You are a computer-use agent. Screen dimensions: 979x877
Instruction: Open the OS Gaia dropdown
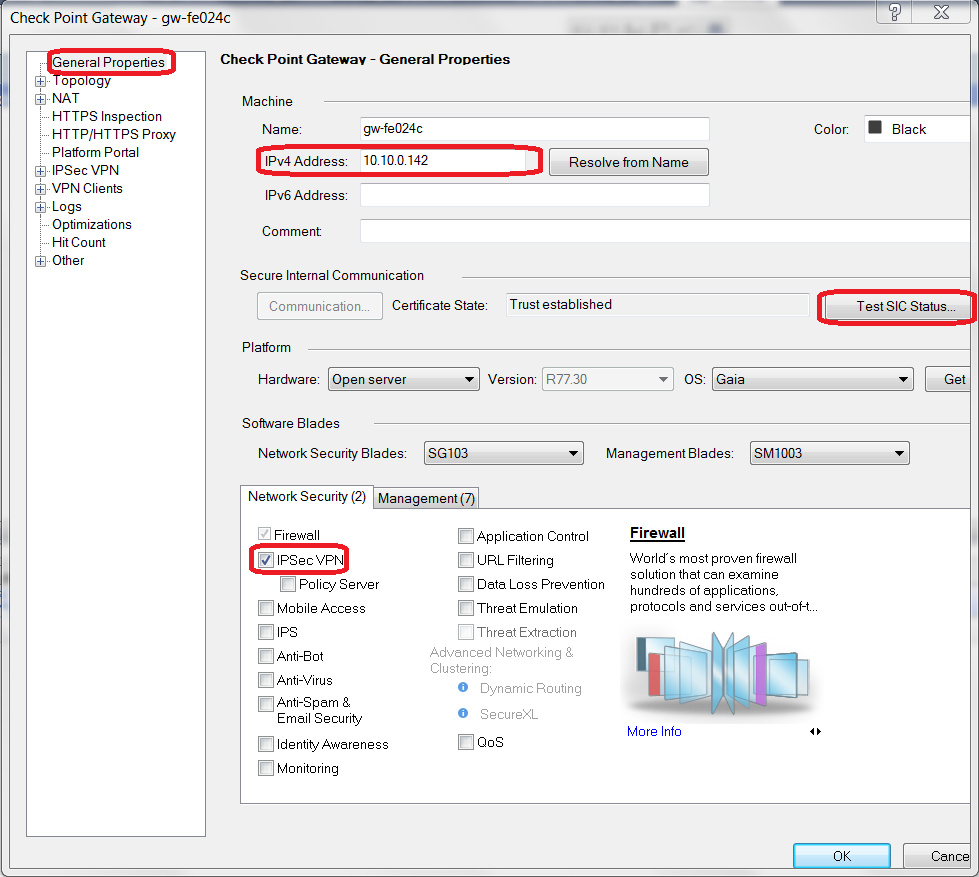pyautogui.click(x=812, y=380)
